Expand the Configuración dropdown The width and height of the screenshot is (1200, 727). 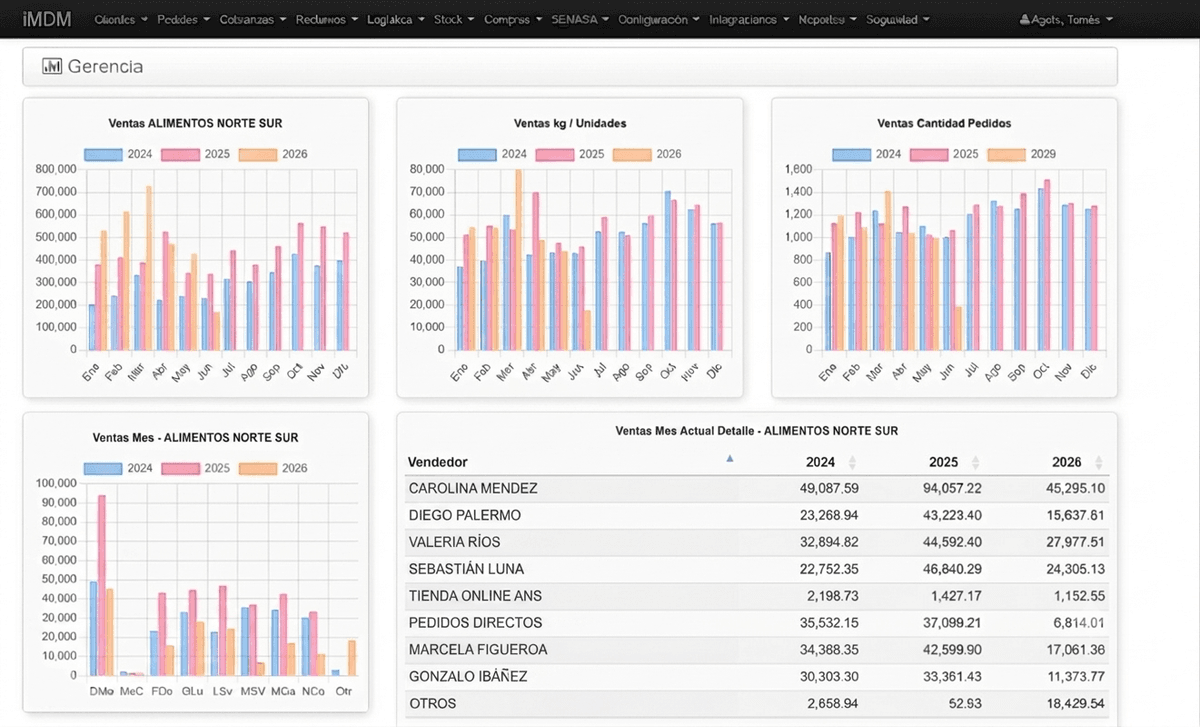coord(659,20)
